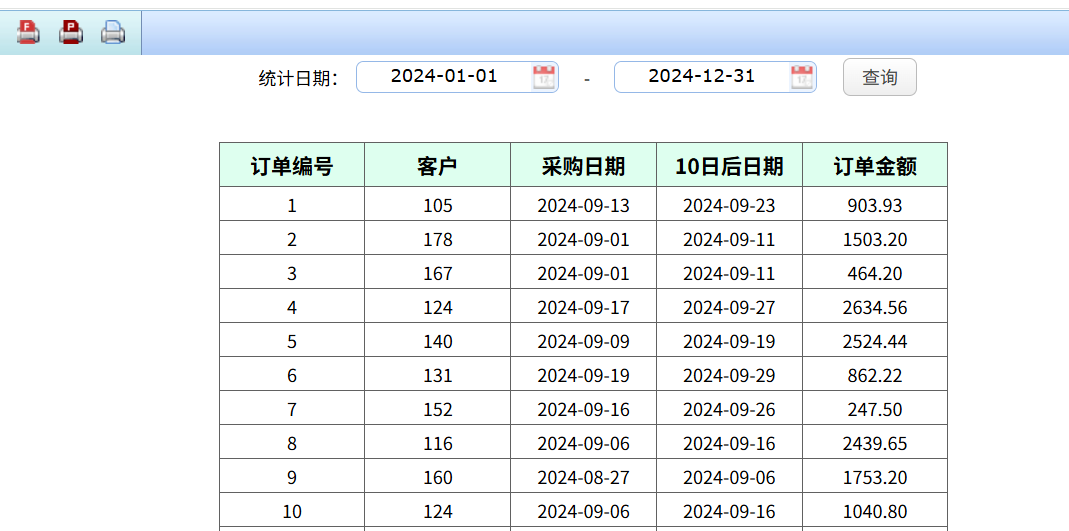Click order number cell 8

292,443
